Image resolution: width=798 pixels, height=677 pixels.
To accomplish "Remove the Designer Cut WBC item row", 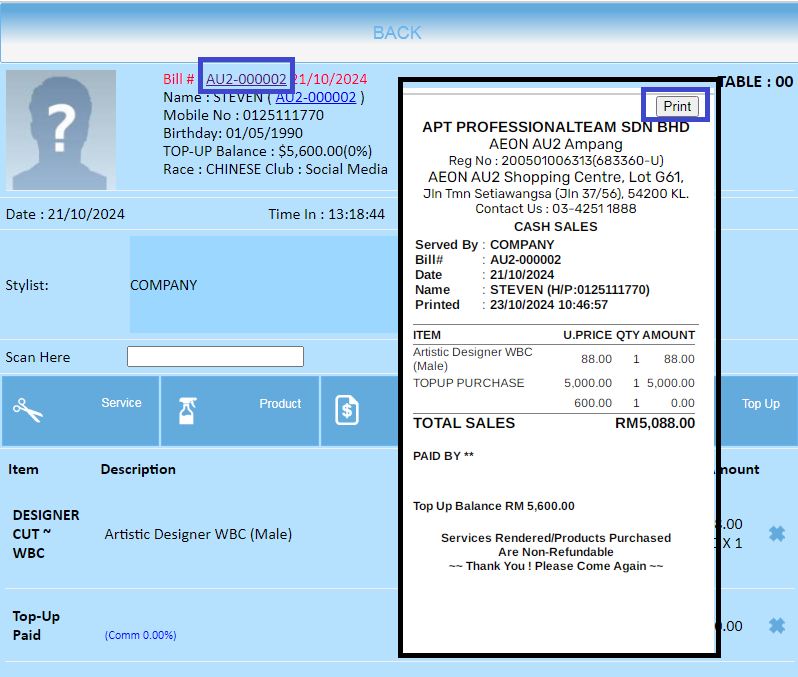I will coord(776,534).
